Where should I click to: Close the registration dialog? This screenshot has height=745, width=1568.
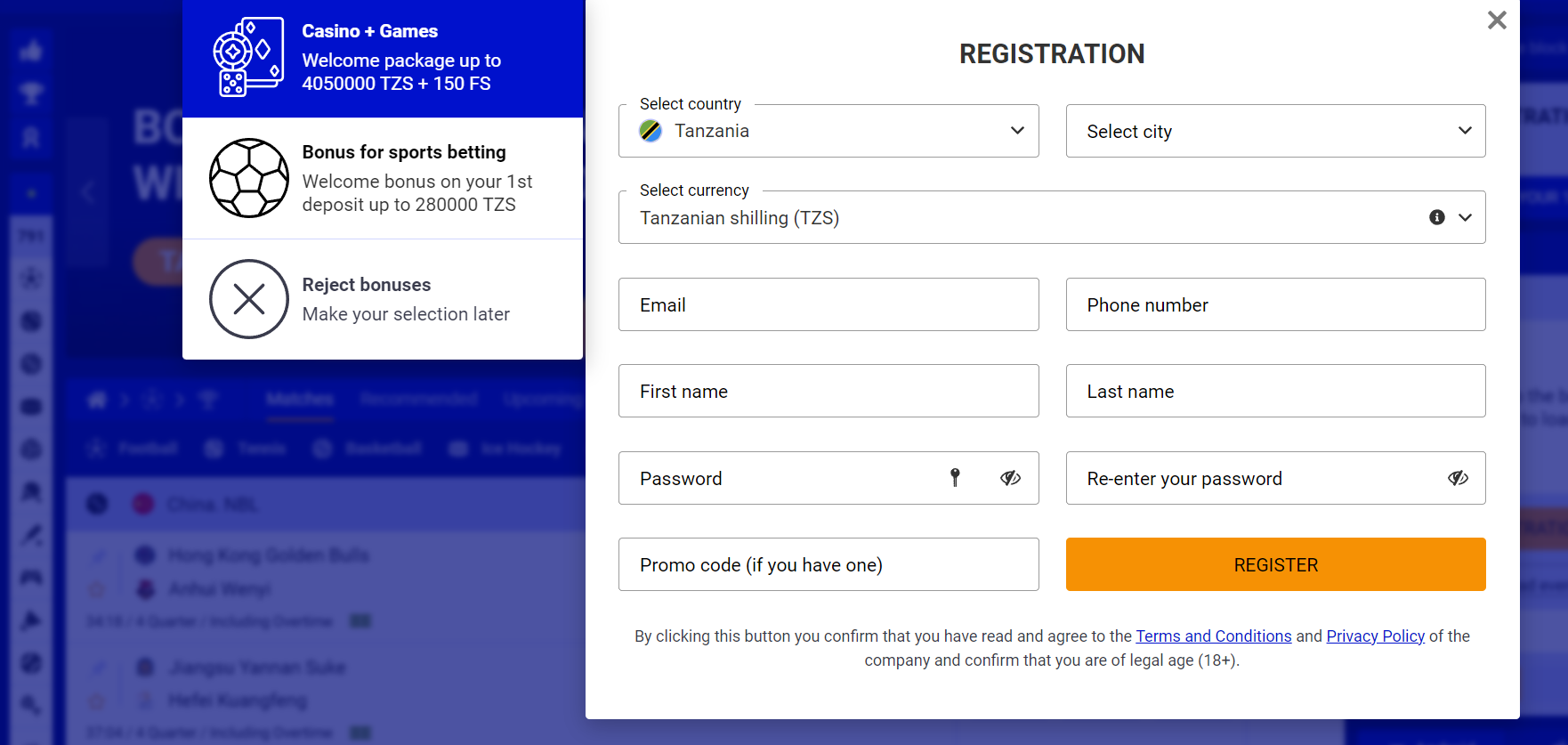(1496, 20)
